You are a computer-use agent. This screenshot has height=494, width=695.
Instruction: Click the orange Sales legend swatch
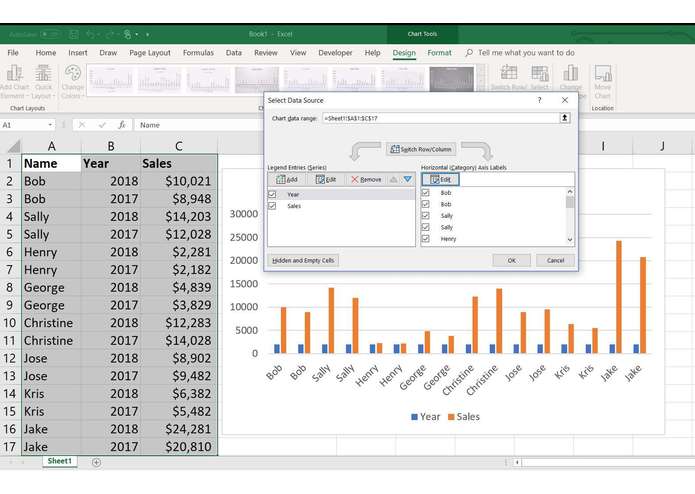[x=451, y=417]
